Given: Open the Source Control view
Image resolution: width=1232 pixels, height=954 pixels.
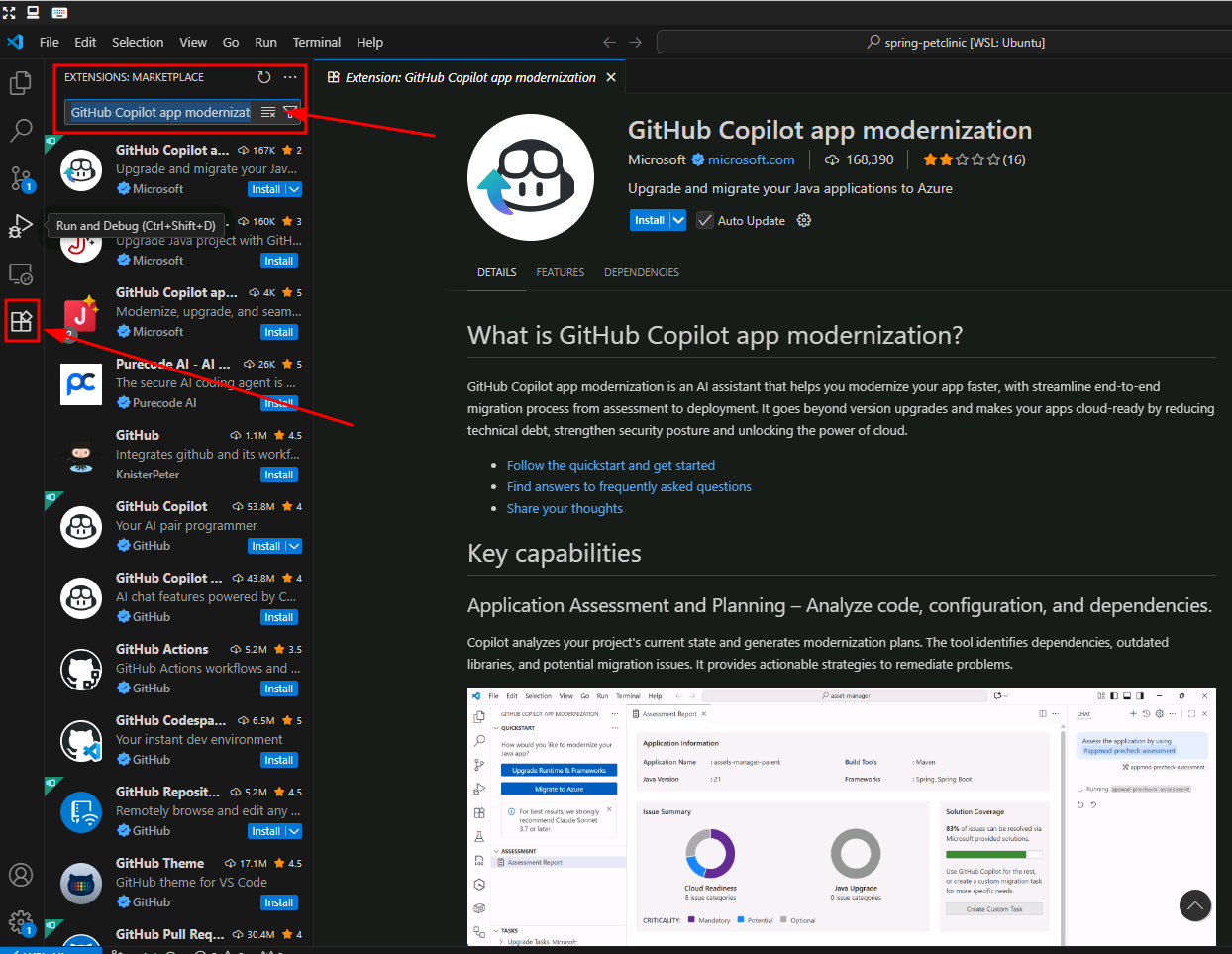Looking at the screenshot, I should (20, 178).
